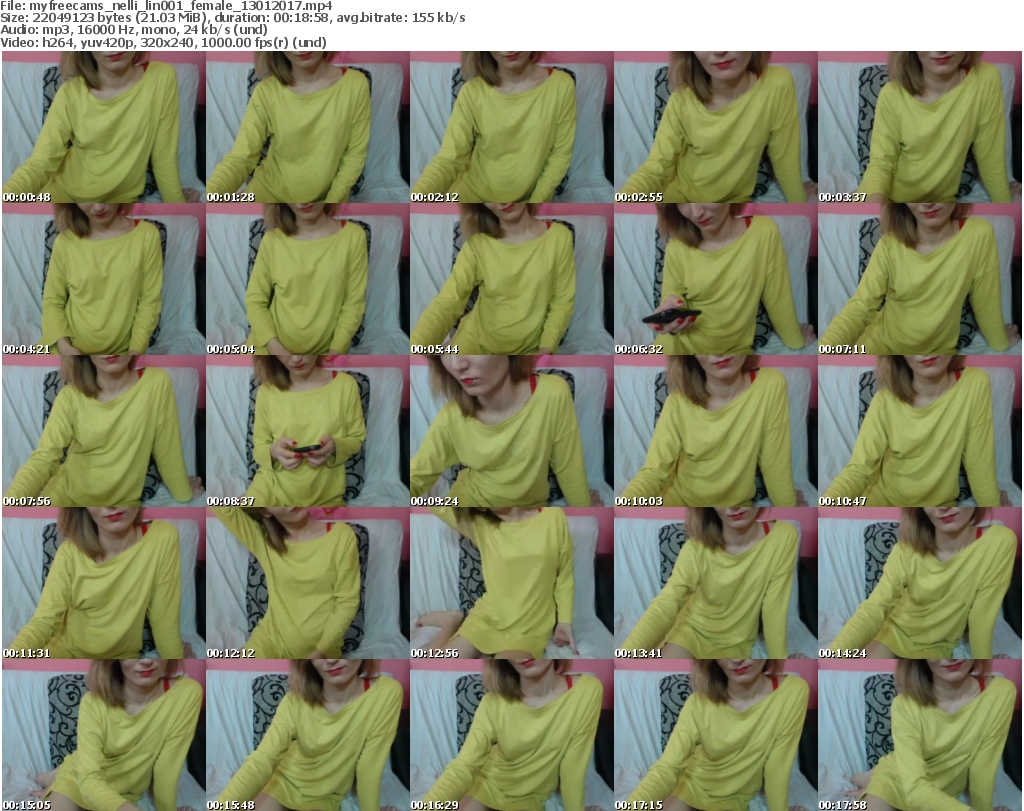
Task: Choose the preview frame marked 00:12:56
Action: click(511, 584)
